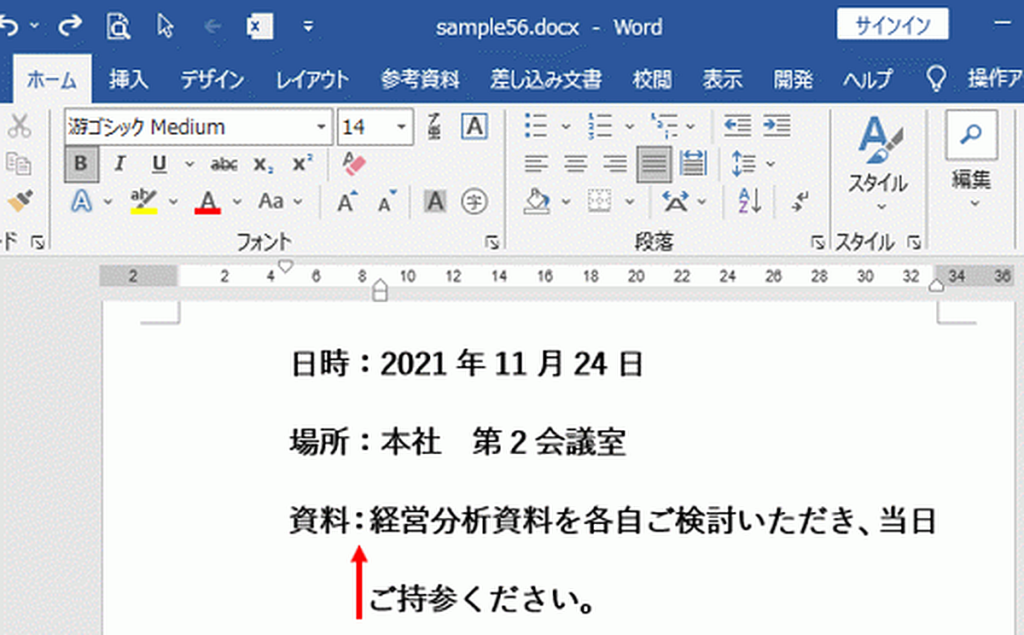The height and width of the screenshot is (635, 1024).
Task: Open the スタイル gallery button
Action: coord(878,163)
